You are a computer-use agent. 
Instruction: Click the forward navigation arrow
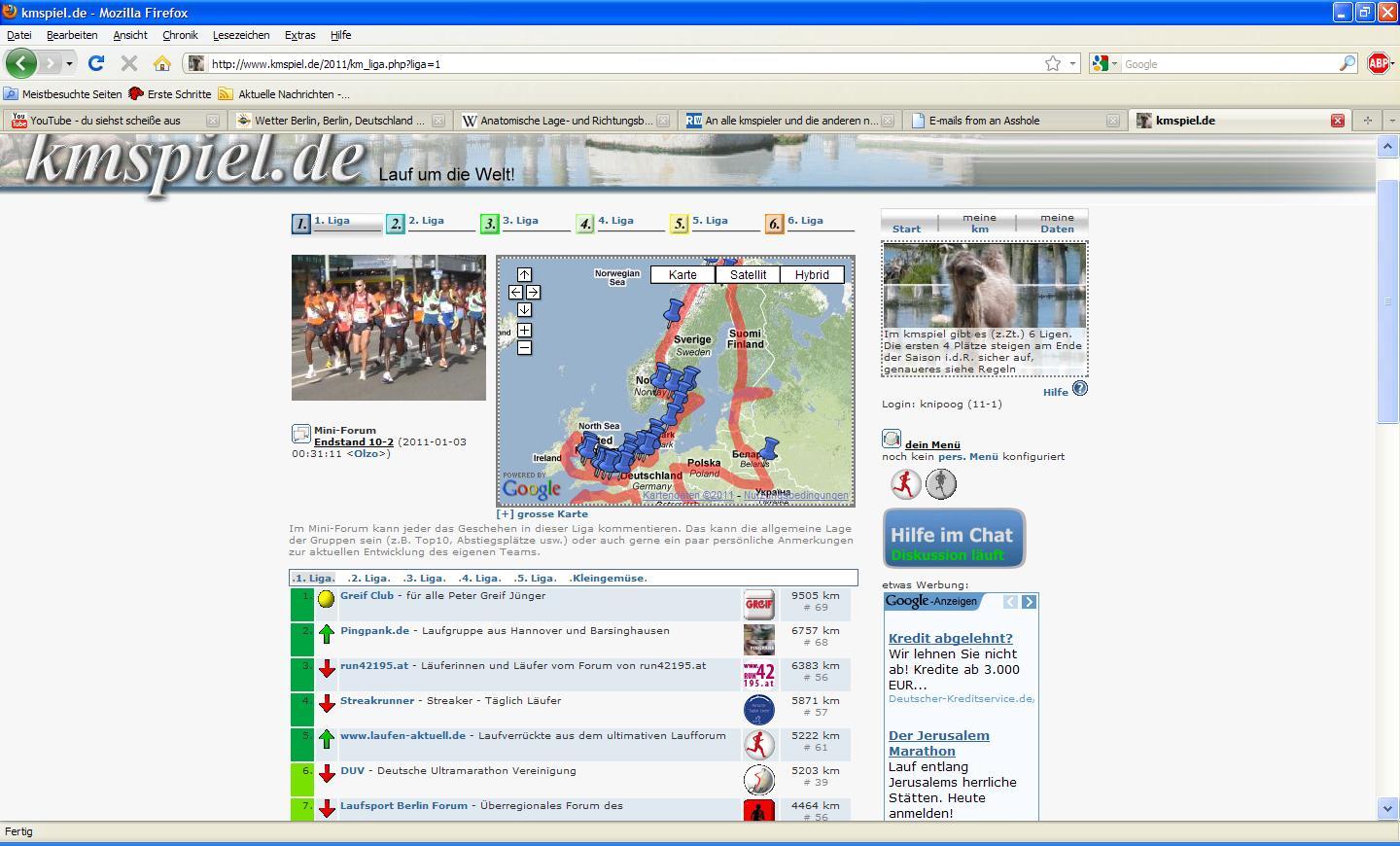click(51, 63)
